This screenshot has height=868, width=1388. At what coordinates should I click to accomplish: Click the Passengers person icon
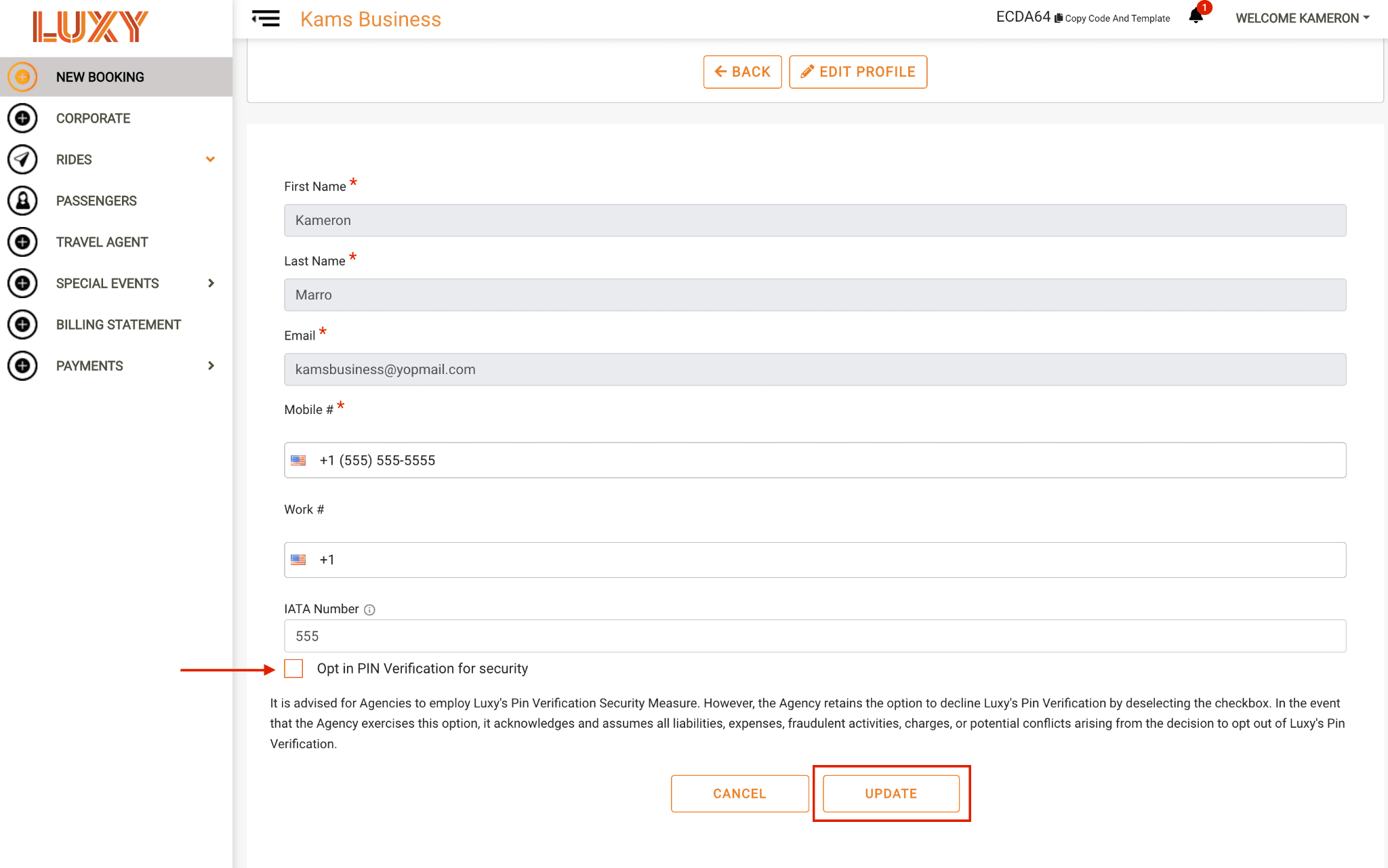(22, 201)
